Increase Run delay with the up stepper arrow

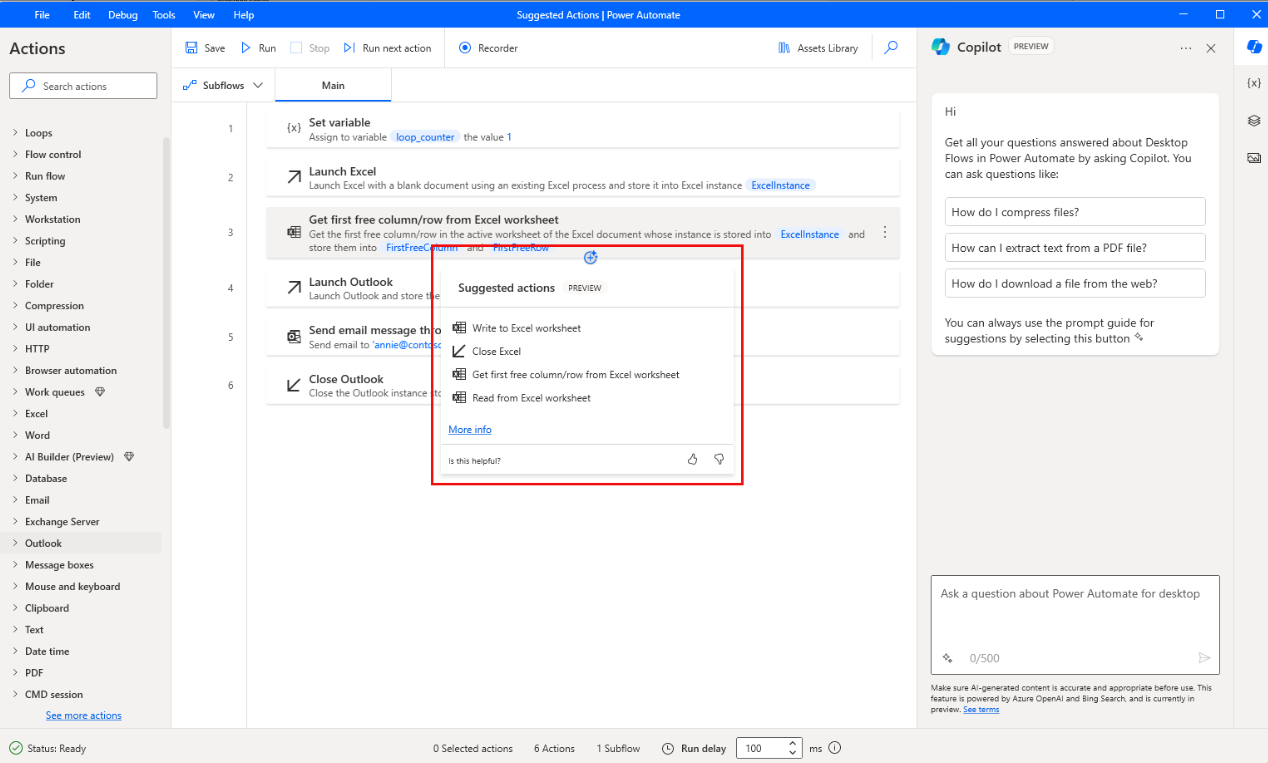pos(790,743)
